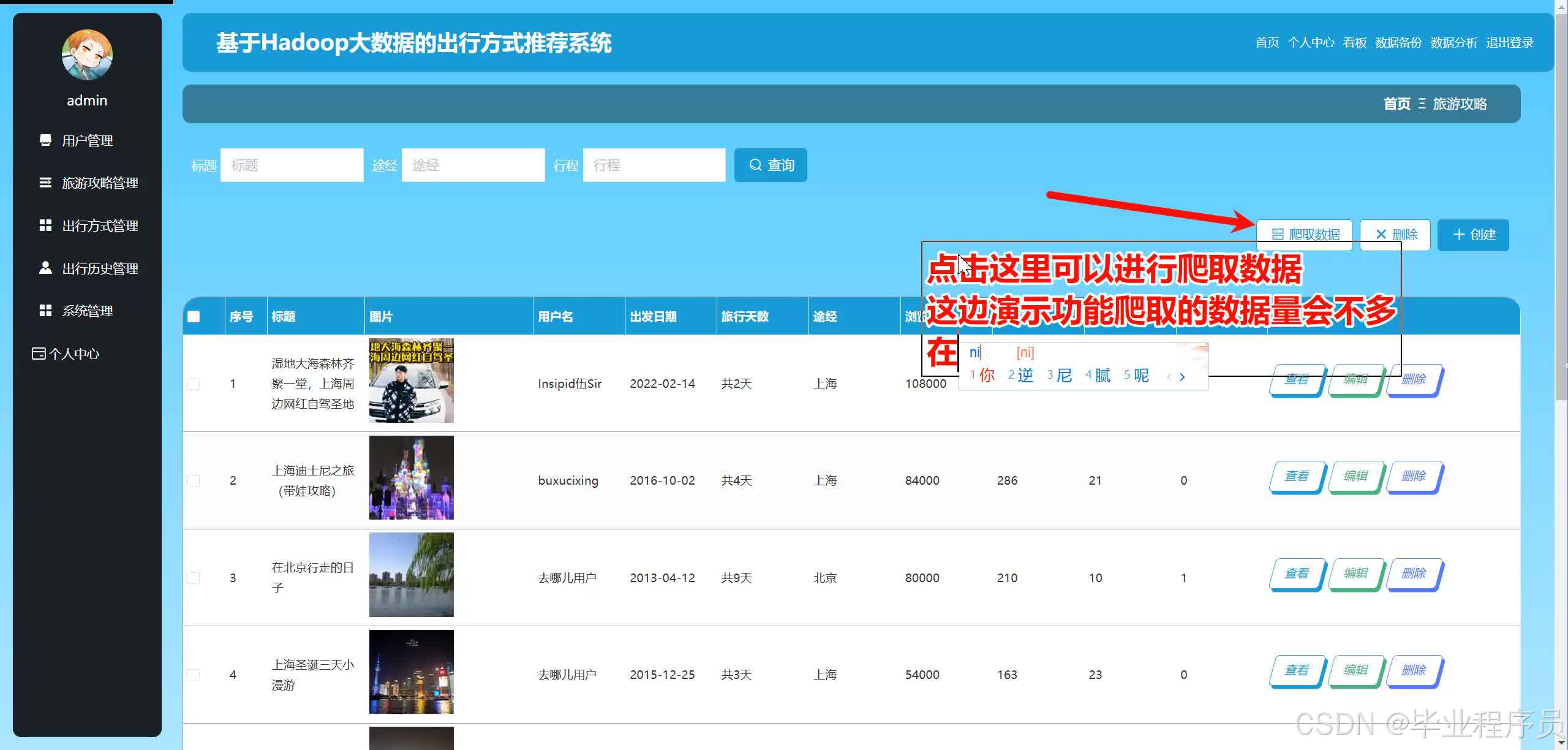Click the 系统管理 grid icon
Viewport: 1568px width, 750px height.
(x=45, y=311)
